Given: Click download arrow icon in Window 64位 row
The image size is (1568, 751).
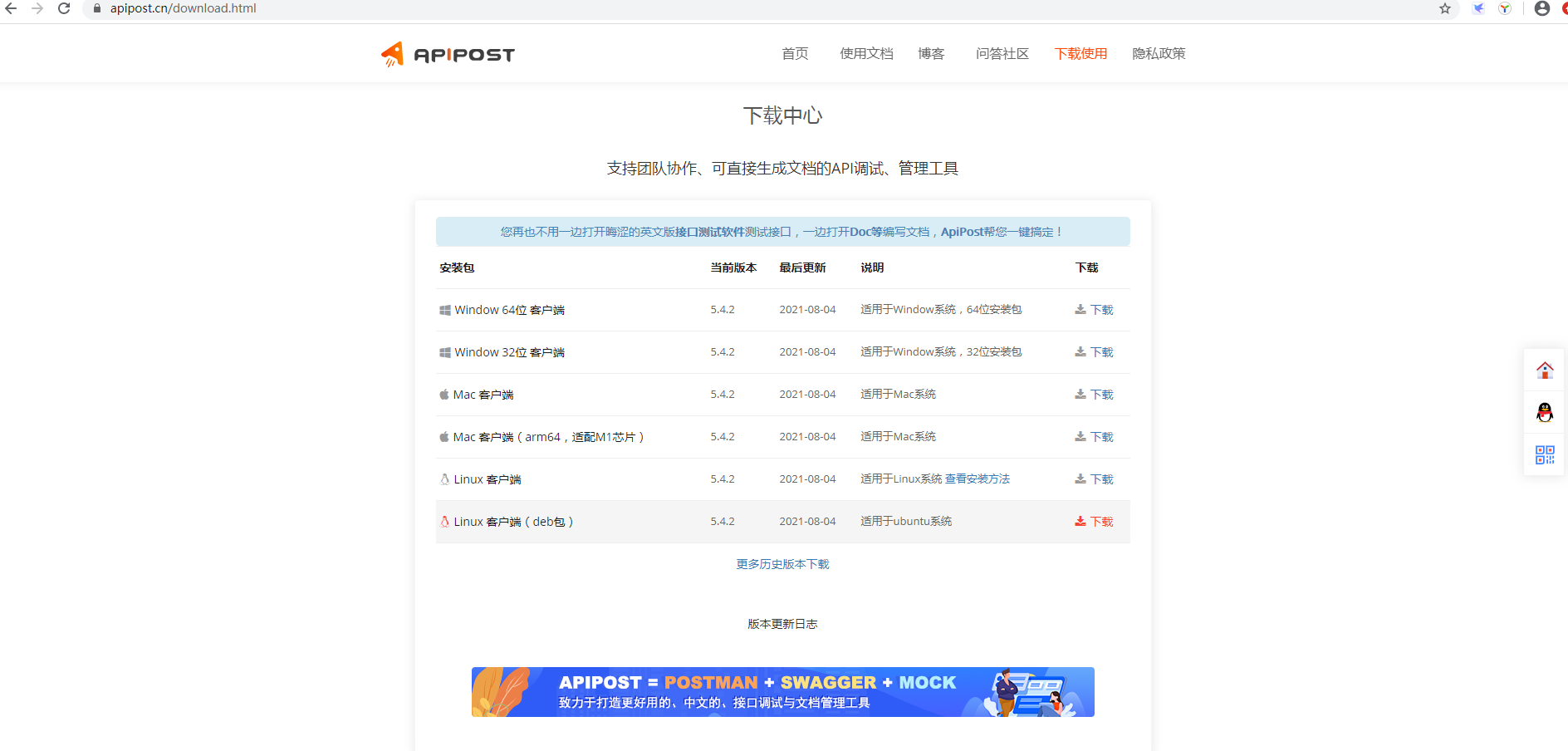Looking at the screenshot, I should tap(1080, 309).
